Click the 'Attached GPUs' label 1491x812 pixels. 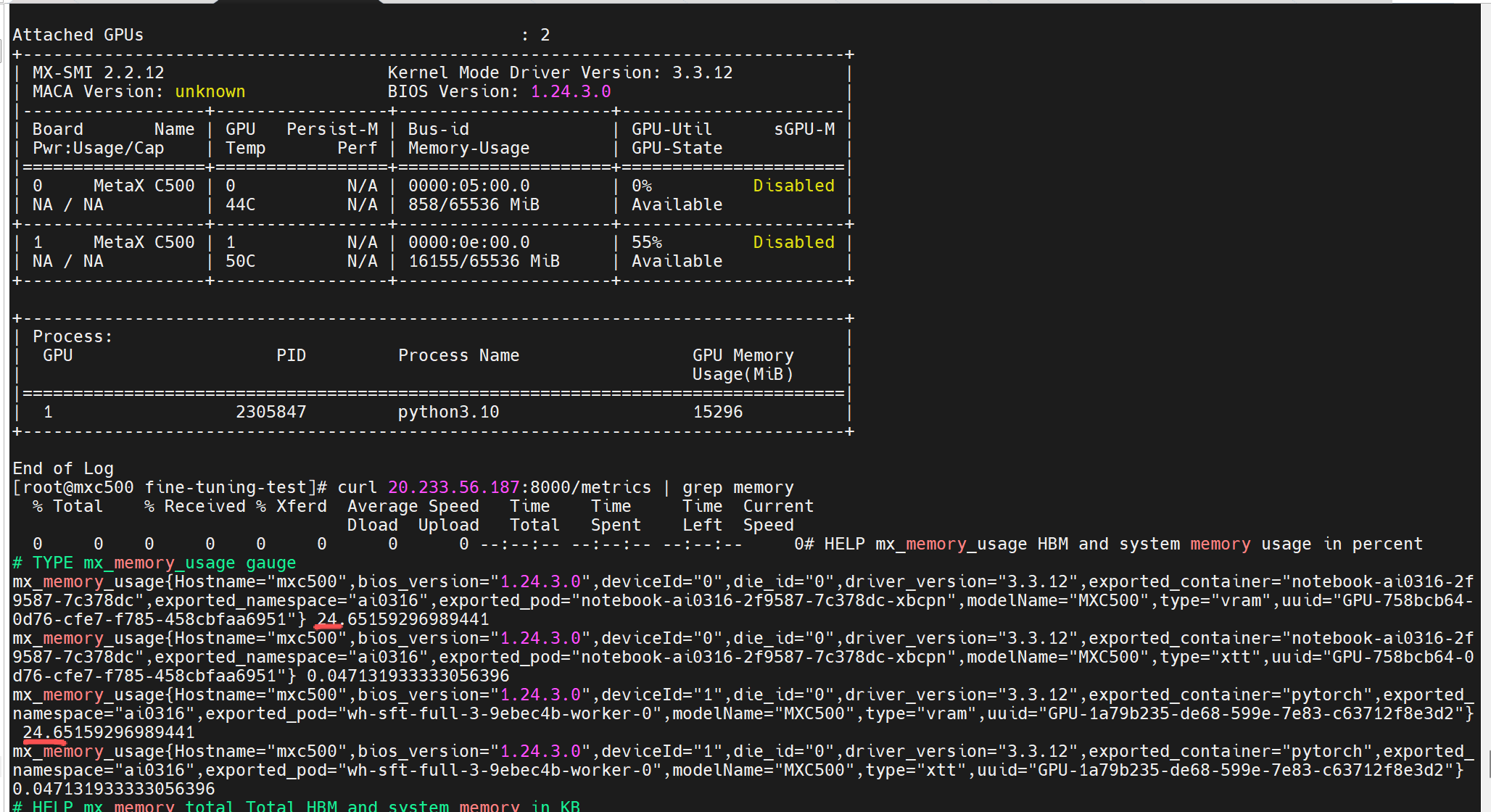tap(78, 35)
